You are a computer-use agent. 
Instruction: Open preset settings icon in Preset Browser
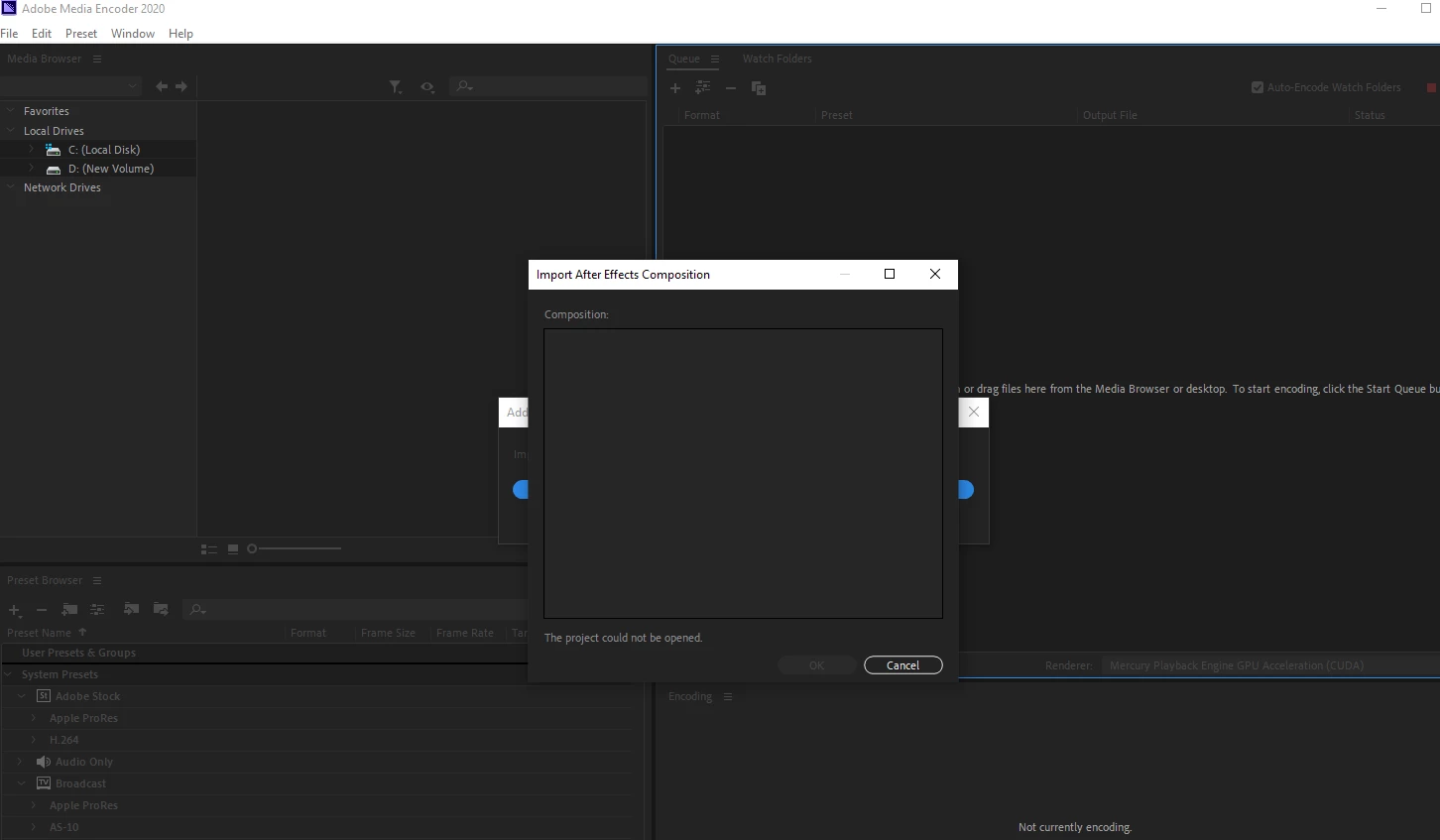coord(97,609)
